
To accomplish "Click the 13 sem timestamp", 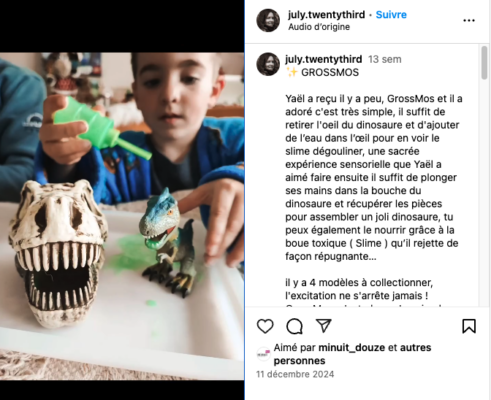I will 385,59.
